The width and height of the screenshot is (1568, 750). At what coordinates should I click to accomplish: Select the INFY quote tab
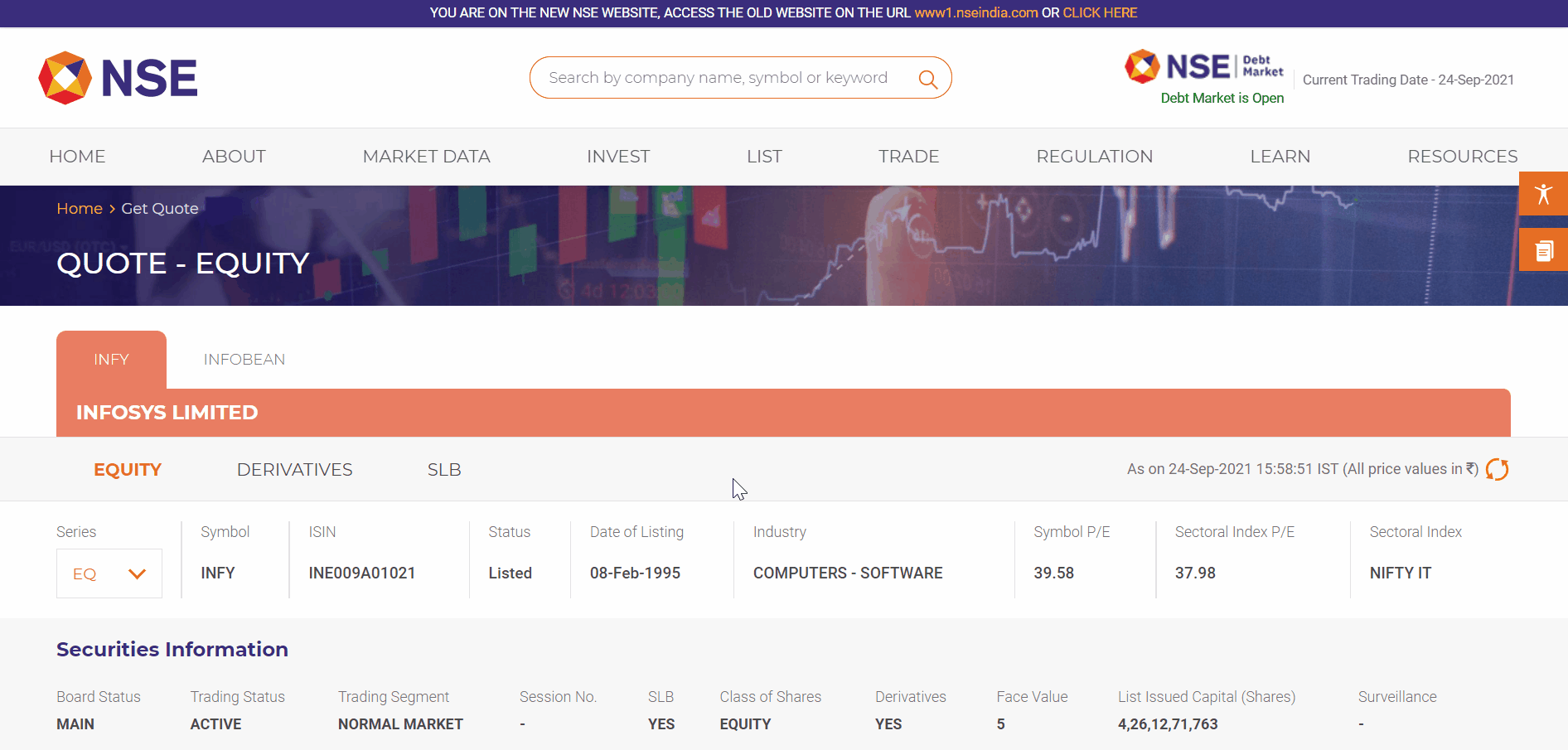[x=111, y=360]
